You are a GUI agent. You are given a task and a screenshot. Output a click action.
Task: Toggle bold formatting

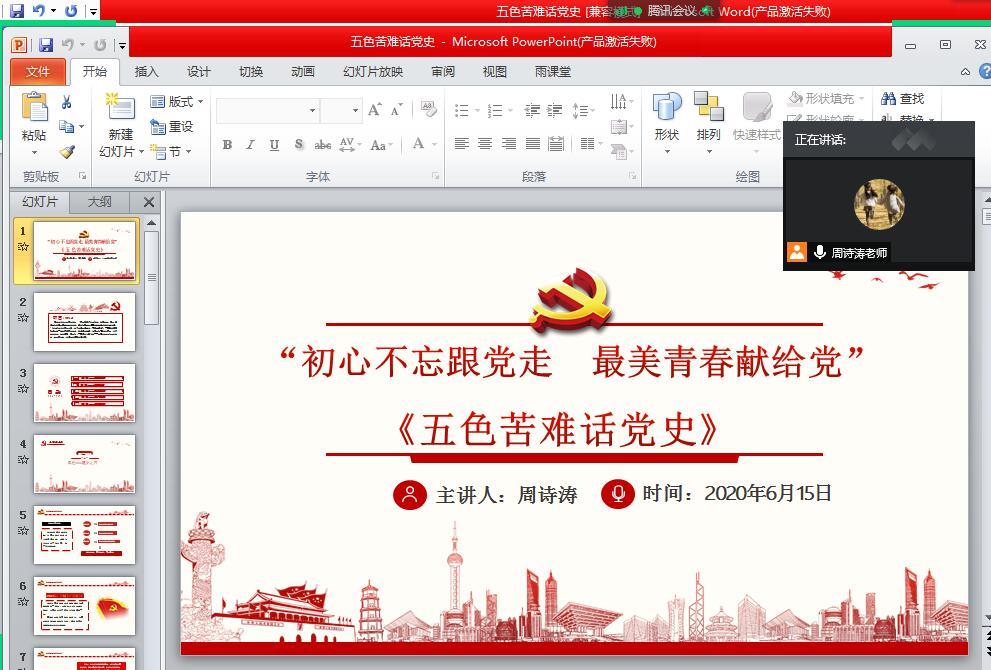tap(227, 145)
